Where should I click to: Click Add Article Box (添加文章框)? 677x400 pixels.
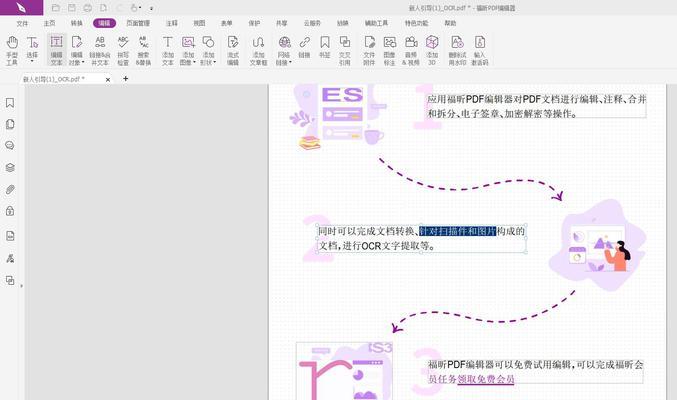point(258,50)
